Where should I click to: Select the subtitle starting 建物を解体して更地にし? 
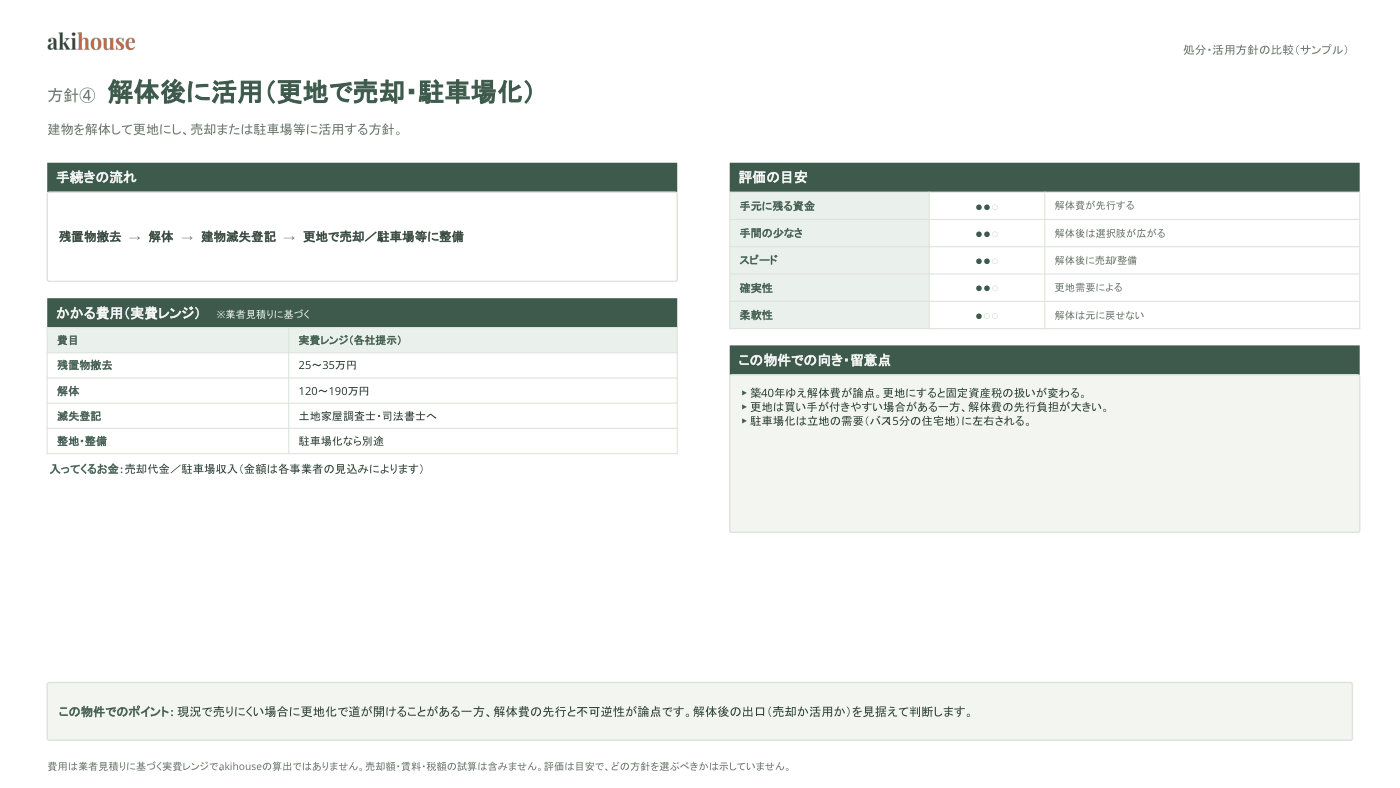coord(224,130)
